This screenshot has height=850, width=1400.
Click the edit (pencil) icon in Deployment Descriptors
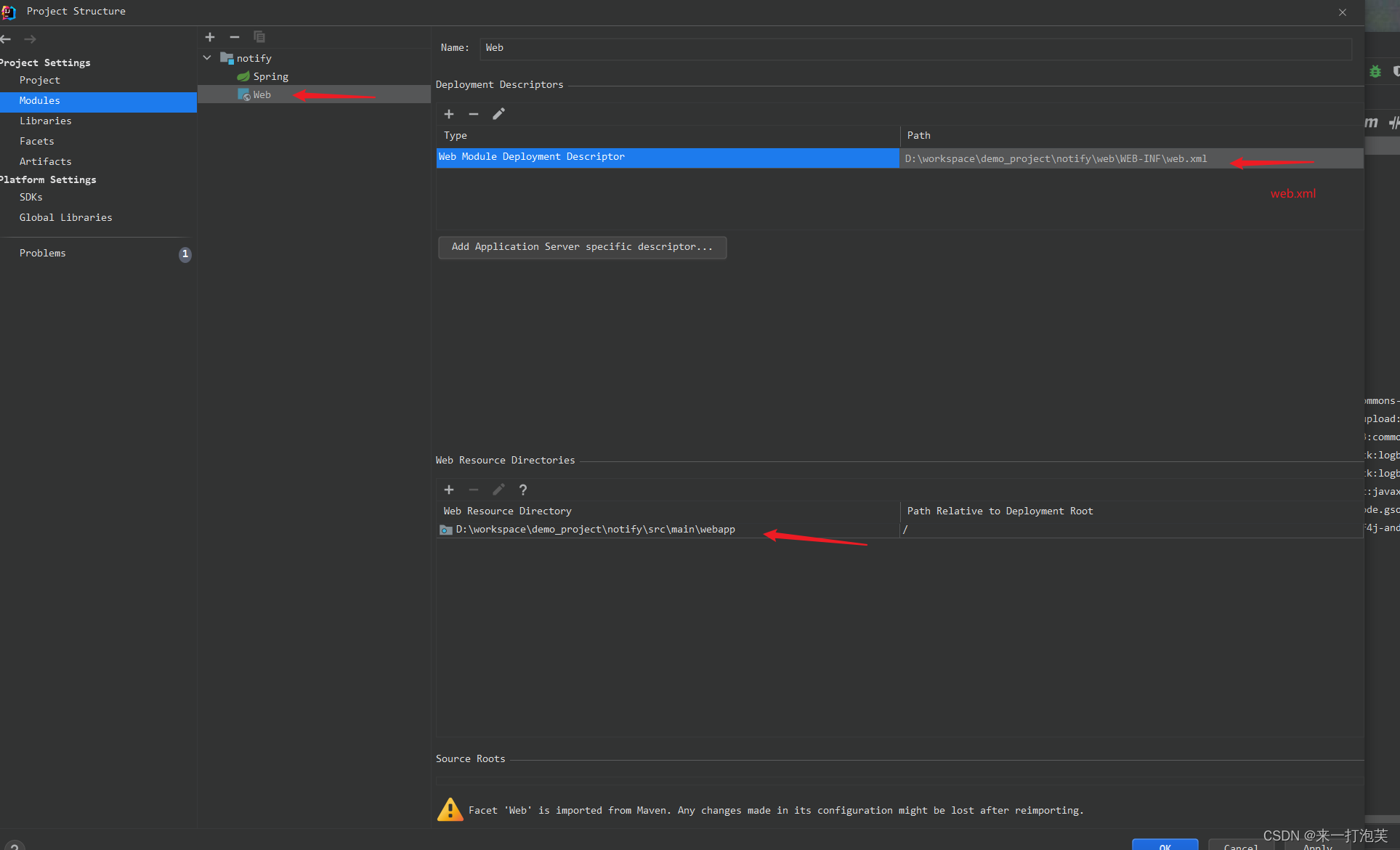tap(498, 113)
